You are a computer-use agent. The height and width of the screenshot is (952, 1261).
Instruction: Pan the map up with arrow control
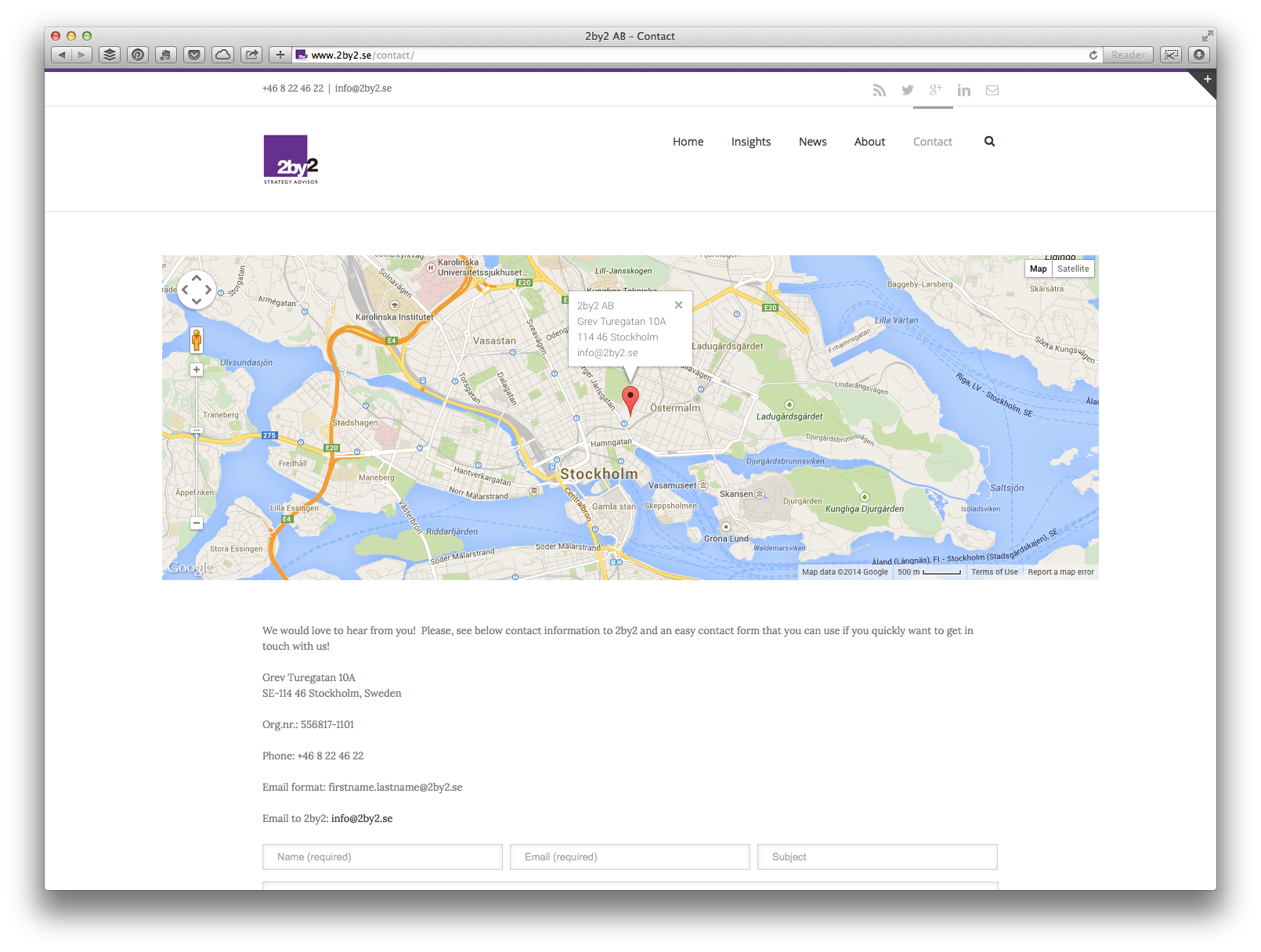click(197, 278)
